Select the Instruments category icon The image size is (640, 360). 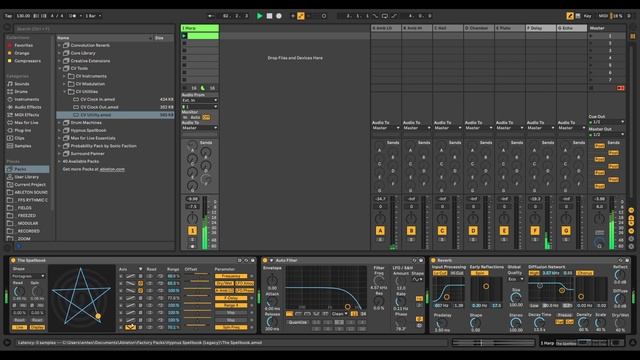pos(10,99)
